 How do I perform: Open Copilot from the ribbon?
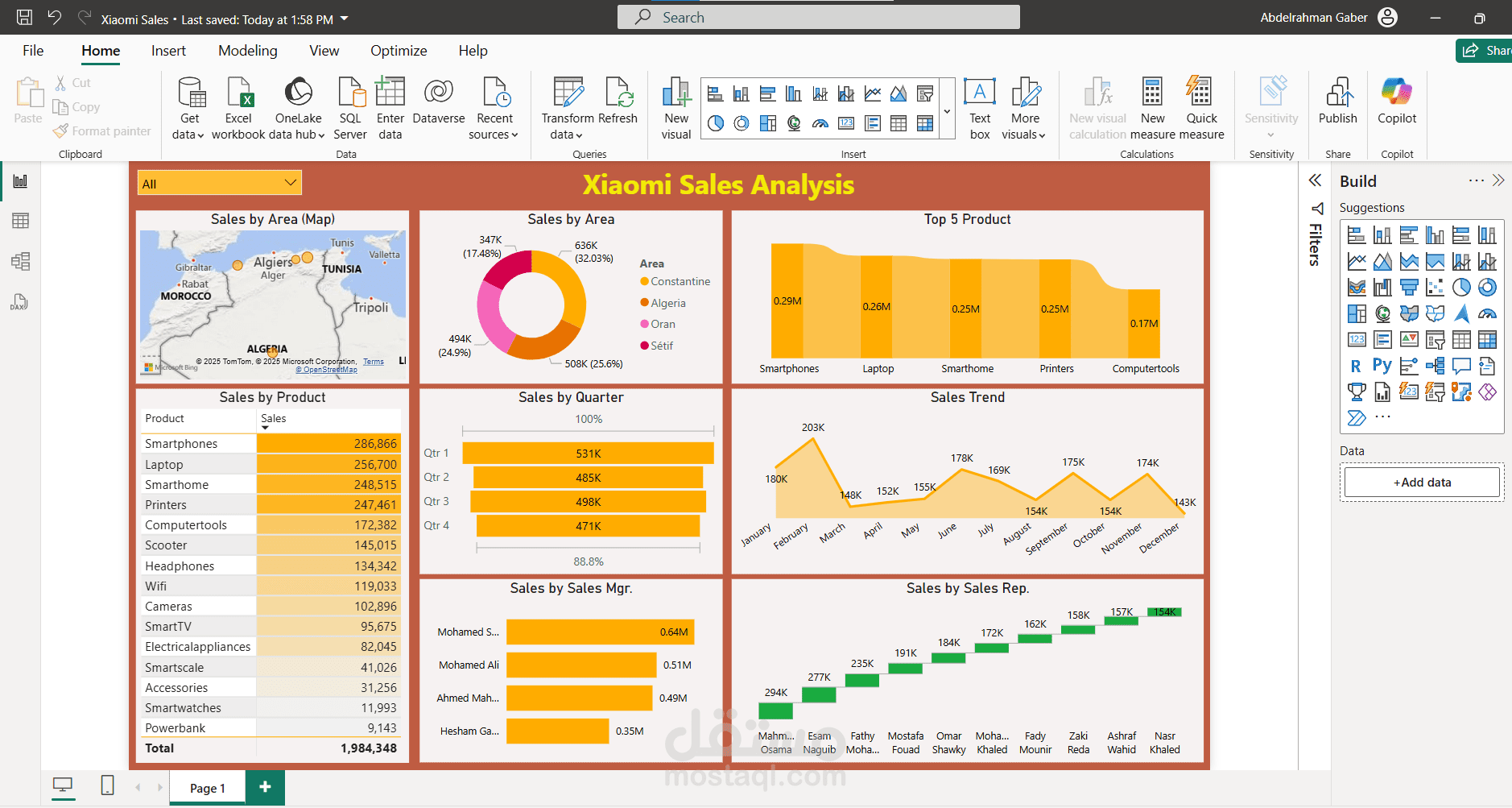click(1397, 101)
